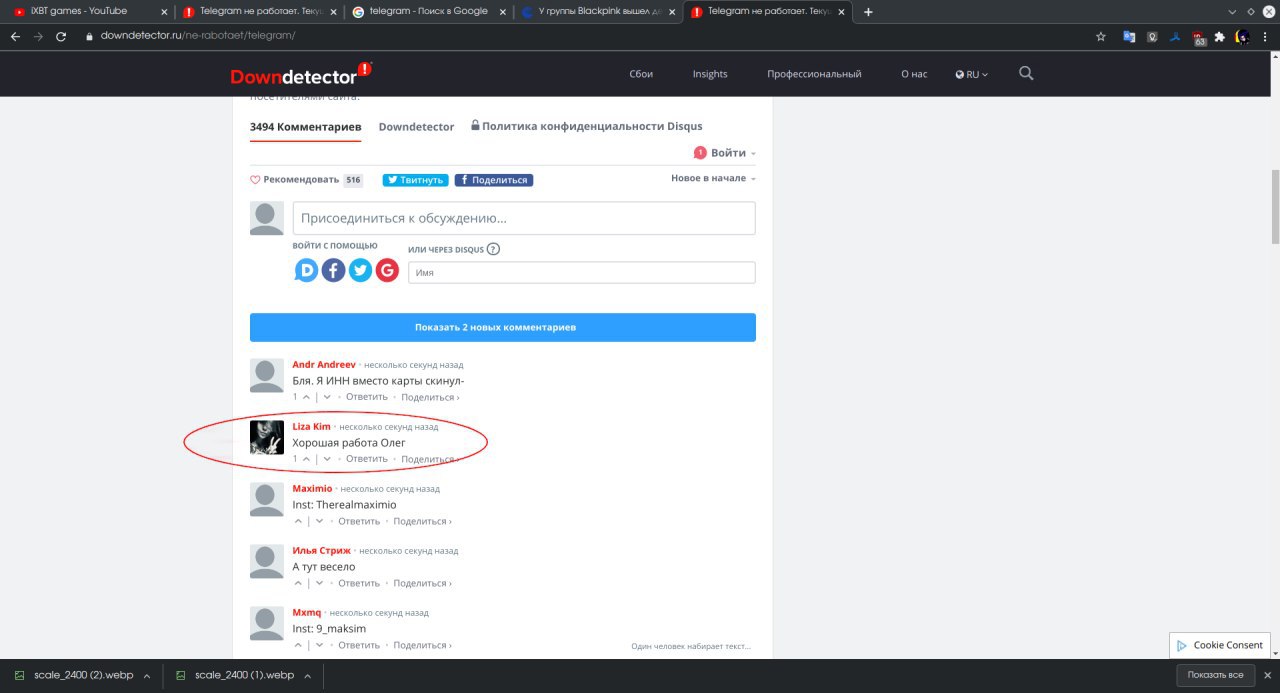Reply to Andr Andreev's comment
The width and height of the screenshot is (1280, 693).
367,397
